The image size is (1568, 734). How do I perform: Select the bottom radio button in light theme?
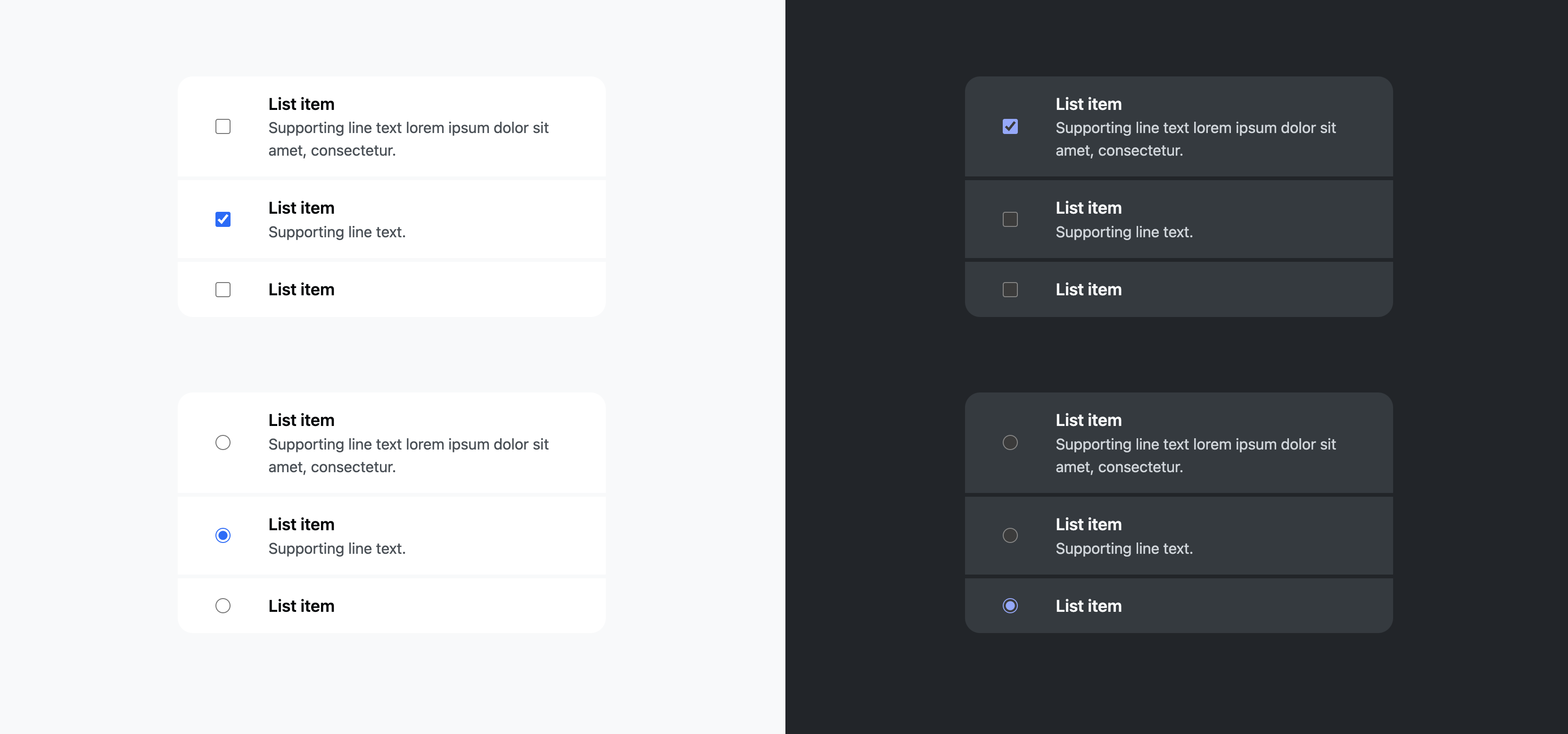tap(223, 606)
